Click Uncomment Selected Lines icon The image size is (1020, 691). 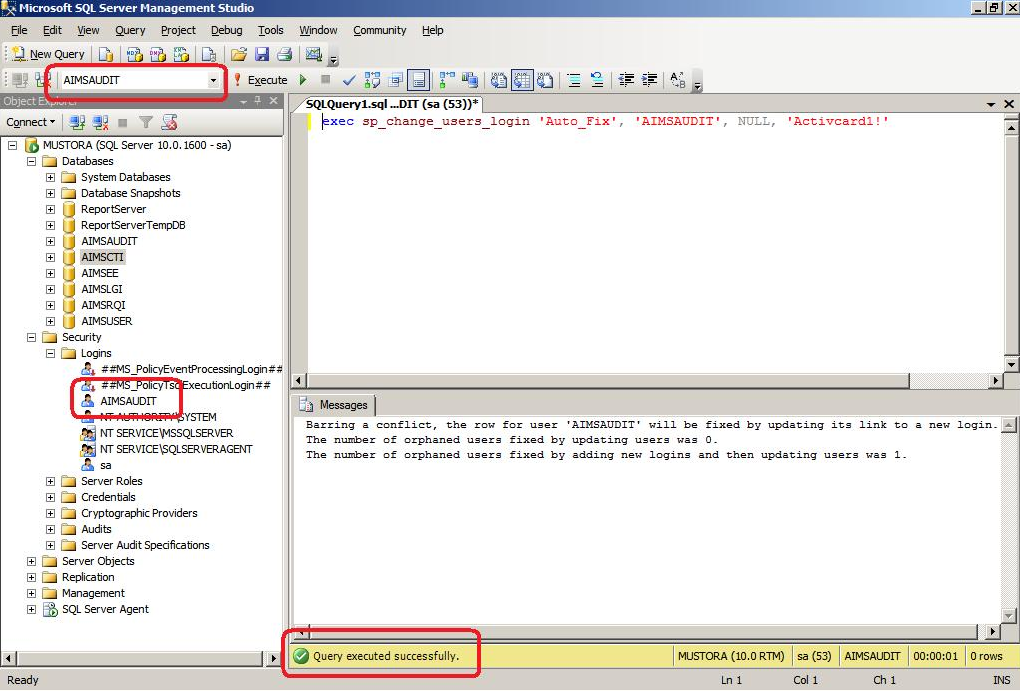(597, 80)
